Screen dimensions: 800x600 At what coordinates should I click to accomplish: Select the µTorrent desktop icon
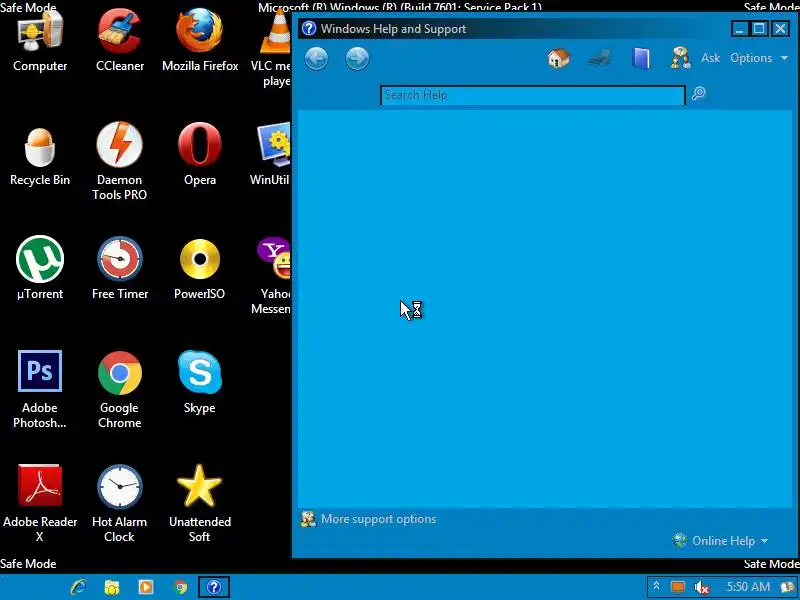click(40, 268)
